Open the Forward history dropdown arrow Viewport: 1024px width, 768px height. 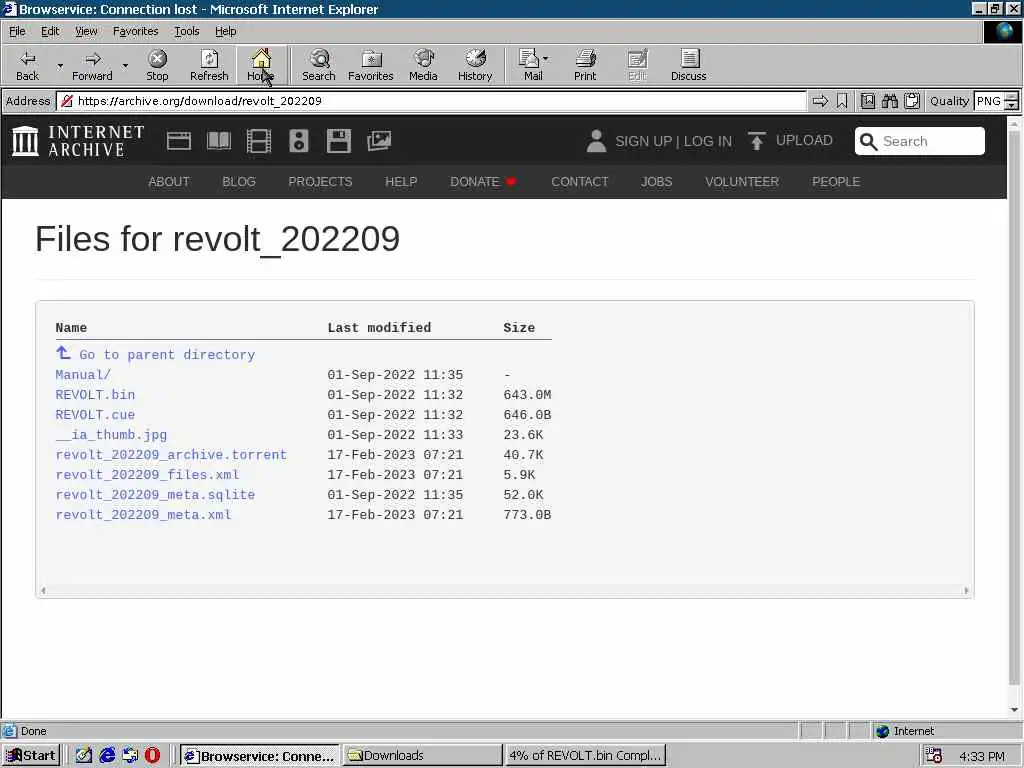coord(125,65)
